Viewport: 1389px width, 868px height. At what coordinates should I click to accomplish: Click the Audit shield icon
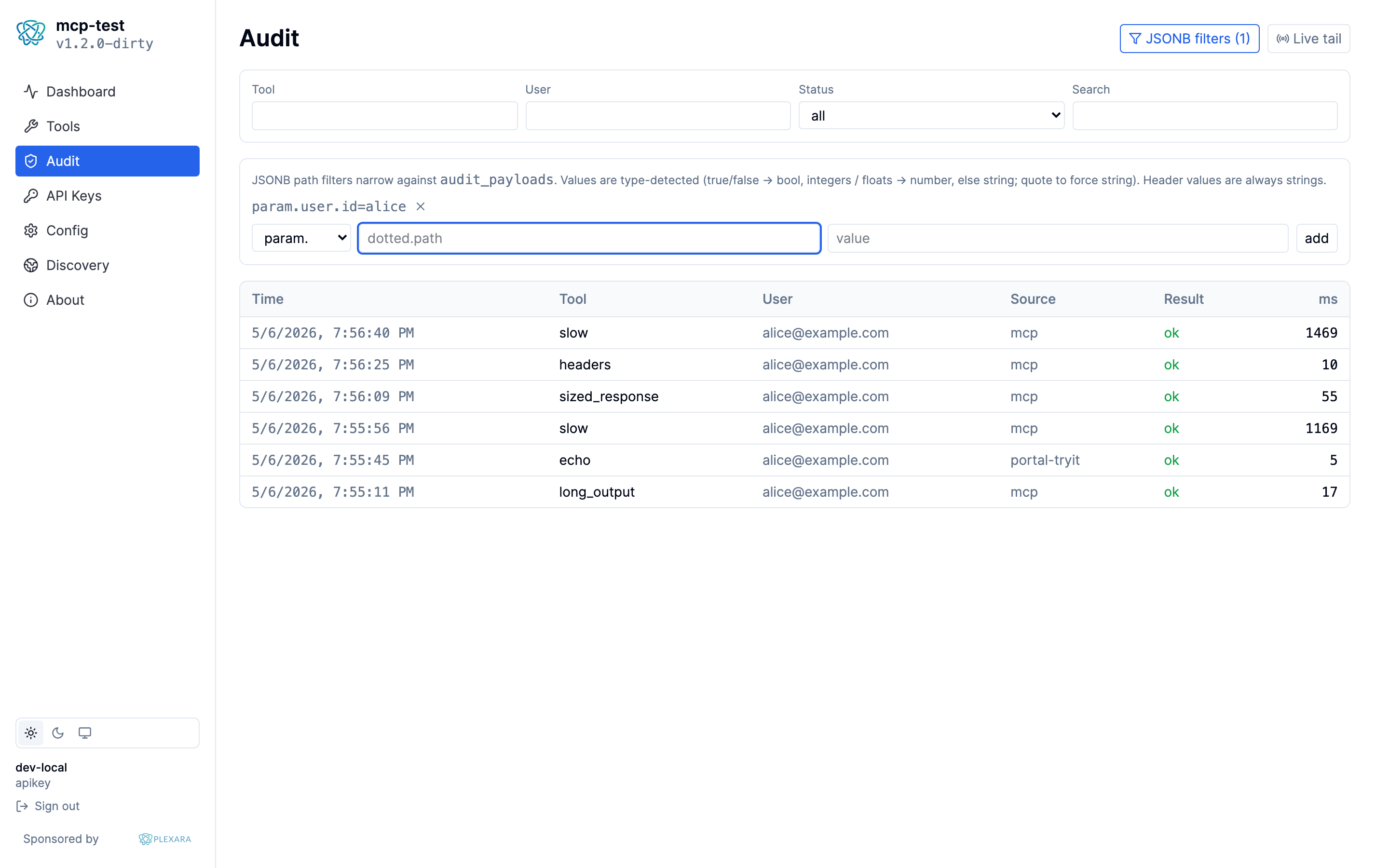[31, 161]
